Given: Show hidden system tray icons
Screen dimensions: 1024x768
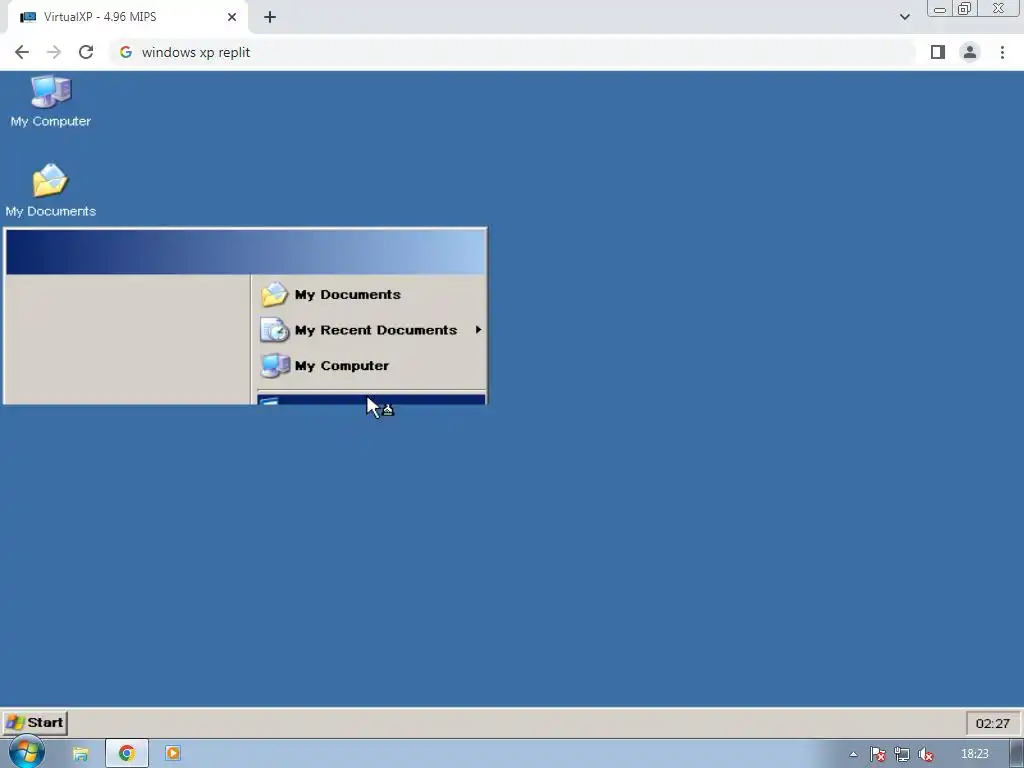Looking at the screenshot, I should 853,754.
